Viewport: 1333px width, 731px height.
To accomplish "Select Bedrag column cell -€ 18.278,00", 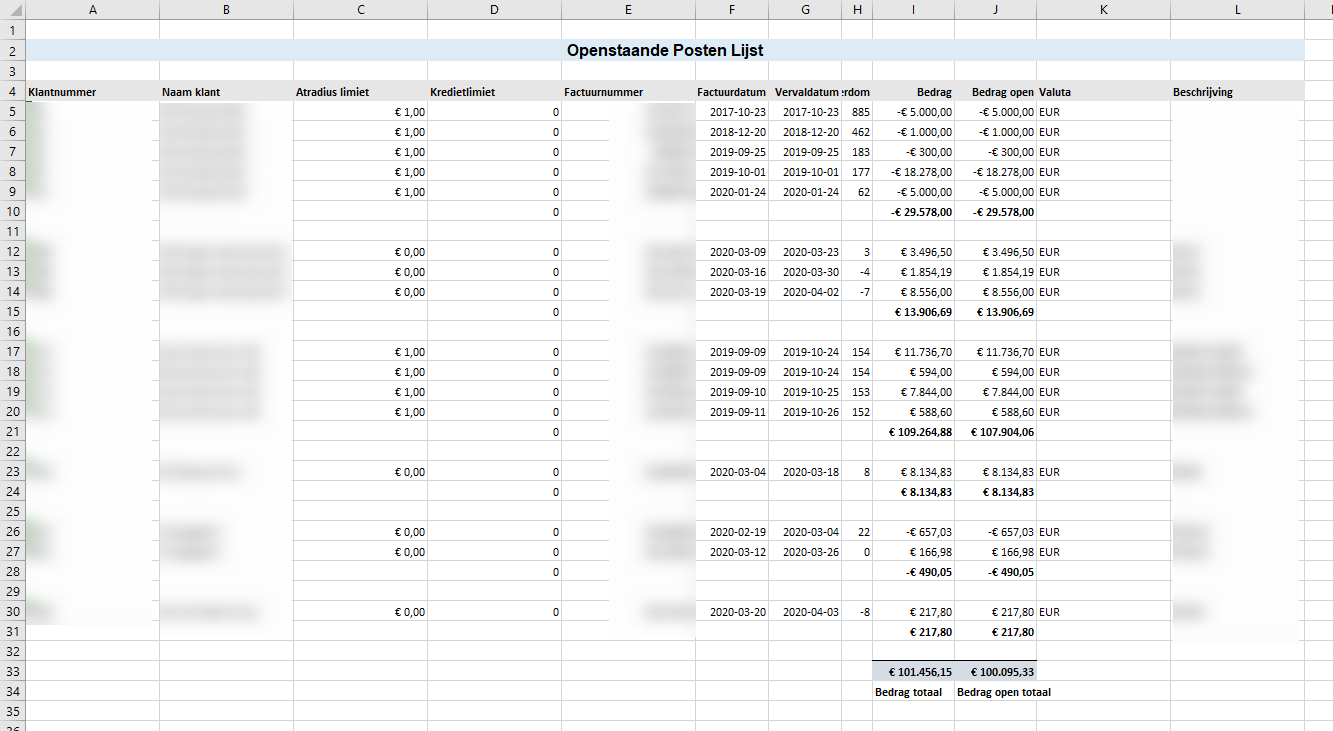I will (914, 171).
